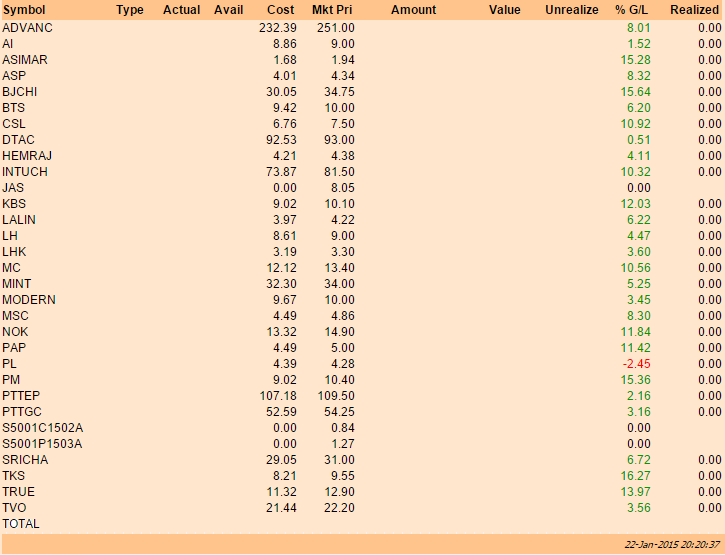Click TVO market price 22.20

(x=339, y=508)
